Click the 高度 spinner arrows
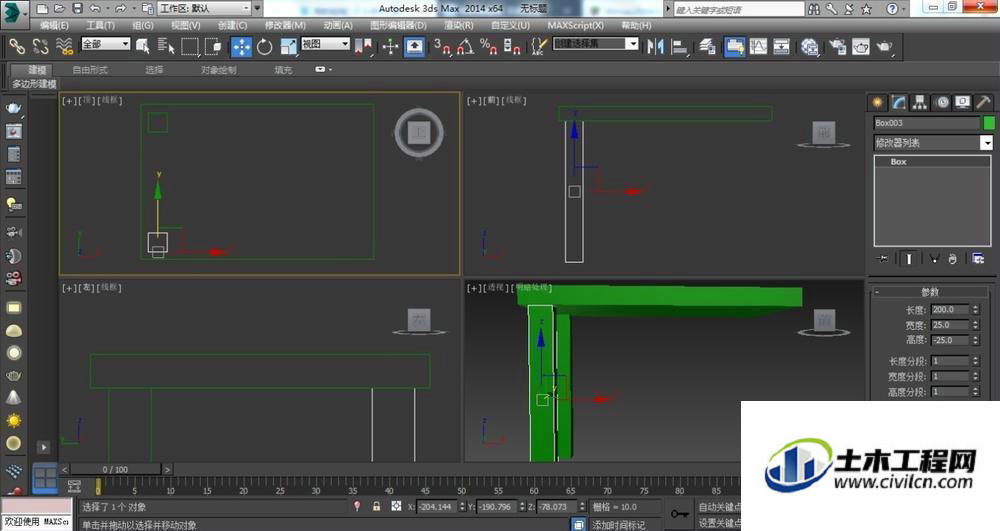This screenshot has height=531, width=1000. click(x=975, y=340)
